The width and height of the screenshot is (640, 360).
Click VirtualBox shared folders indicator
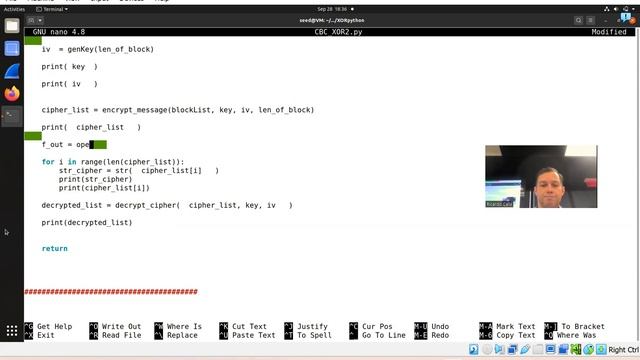tap(538, 349)
